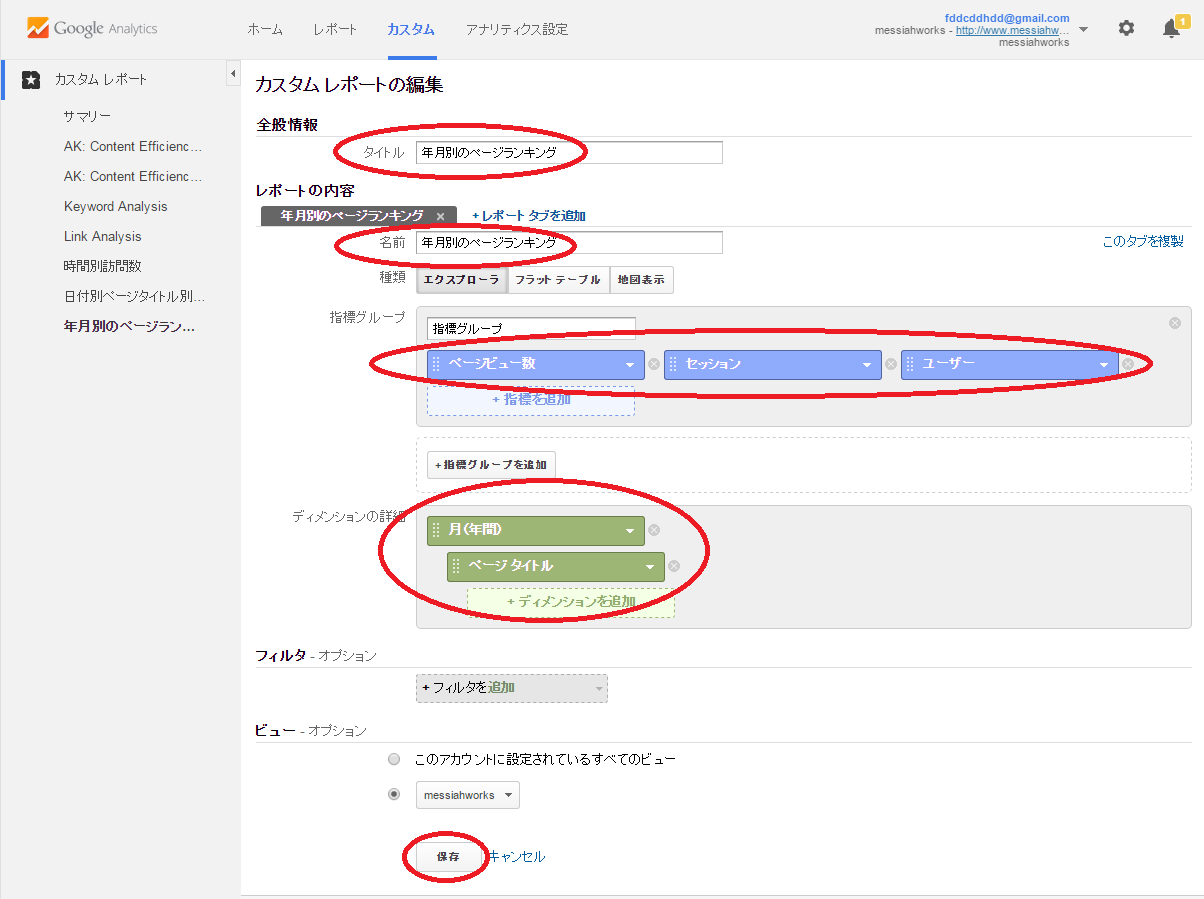Click the 保存 button

coord(447,857)
